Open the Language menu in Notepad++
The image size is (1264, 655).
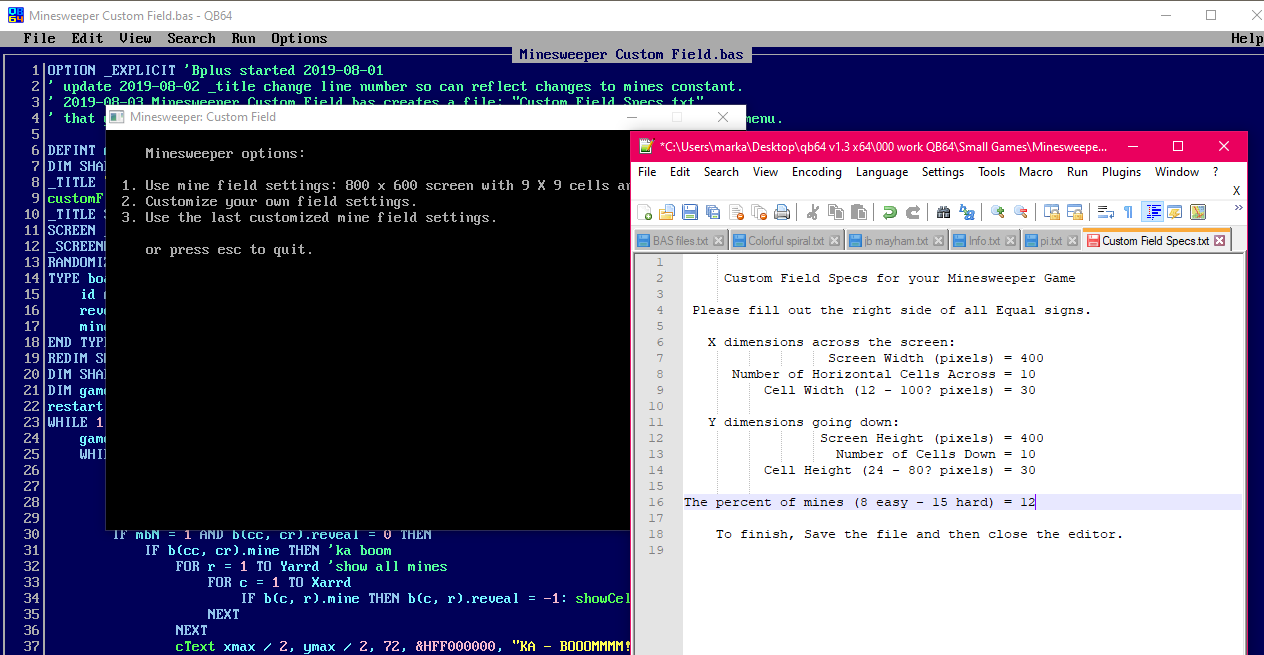882,172
